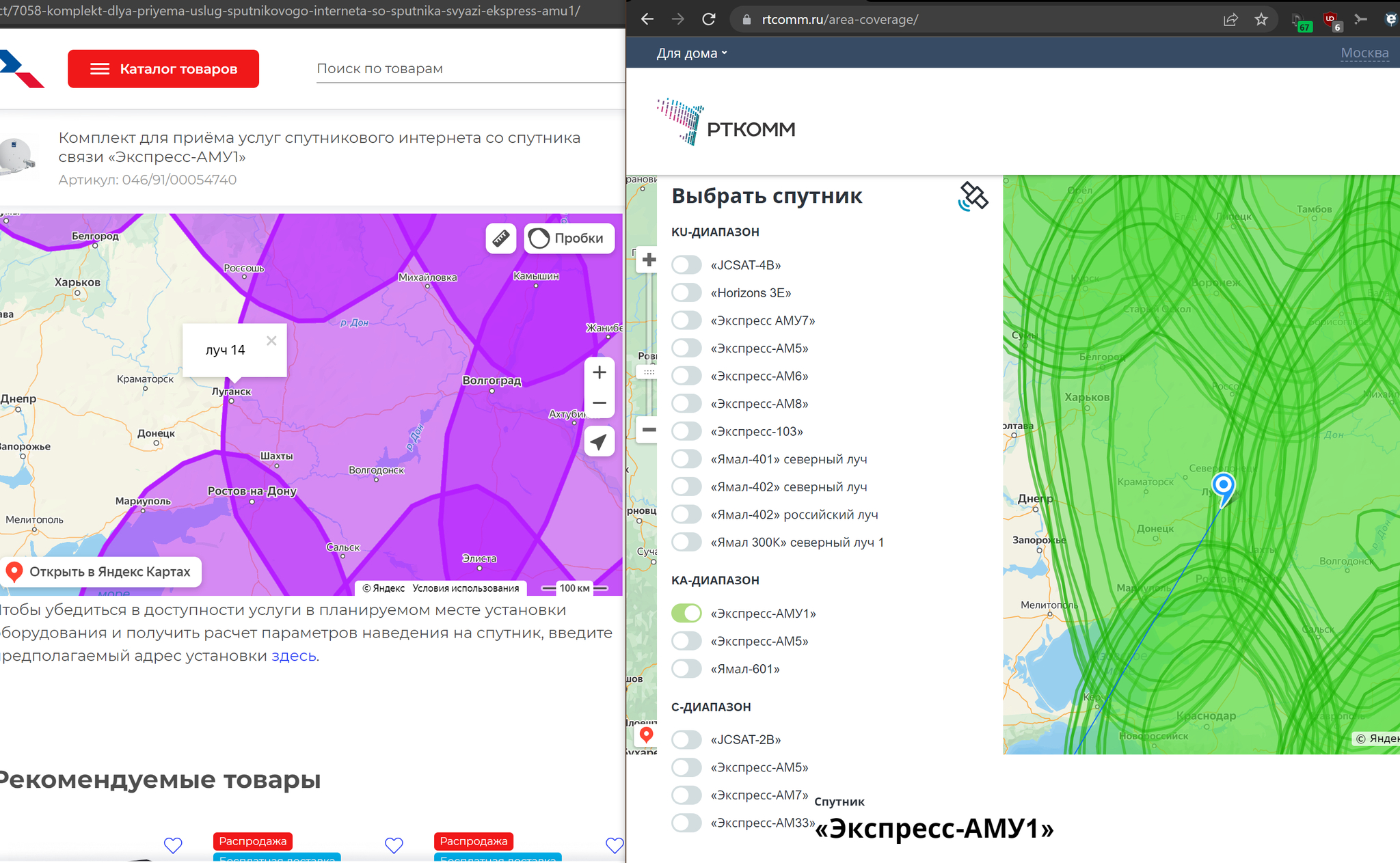Switch on KA-range «Экспресс-АМ5» toggle
The image size is (1400, 863).
point(686,641)
